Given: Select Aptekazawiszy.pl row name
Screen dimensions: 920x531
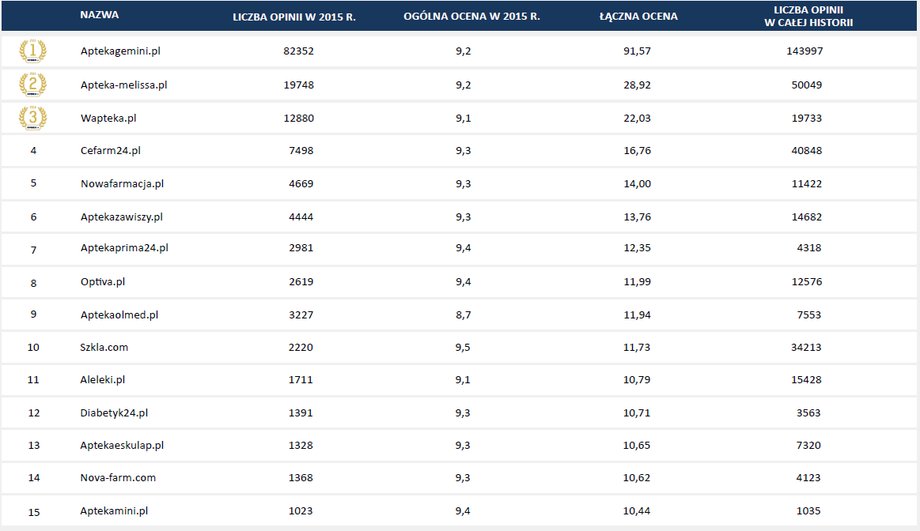Looking at the screenshot, I should [x=121, y=217].
